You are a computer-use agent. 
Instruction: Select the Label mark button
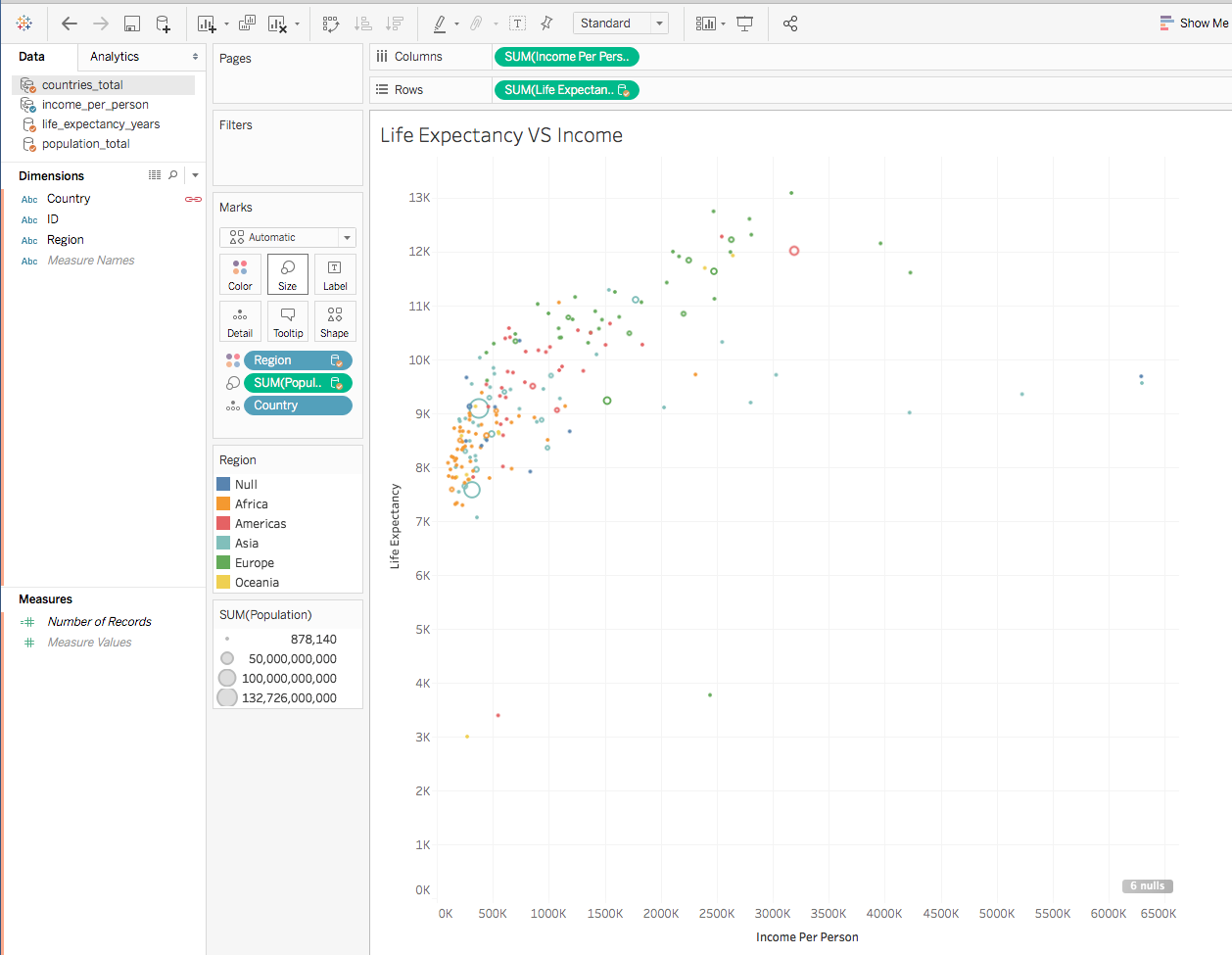coord(335,273)
